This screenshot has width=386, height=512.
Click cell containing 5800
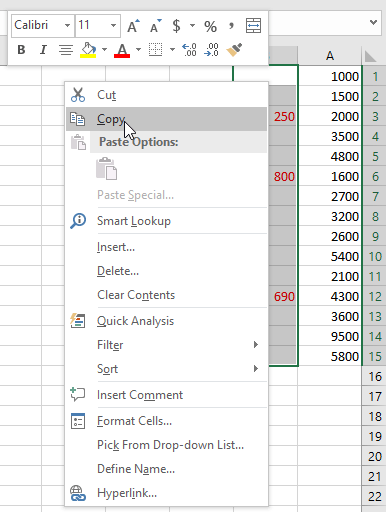pos(330,356)
